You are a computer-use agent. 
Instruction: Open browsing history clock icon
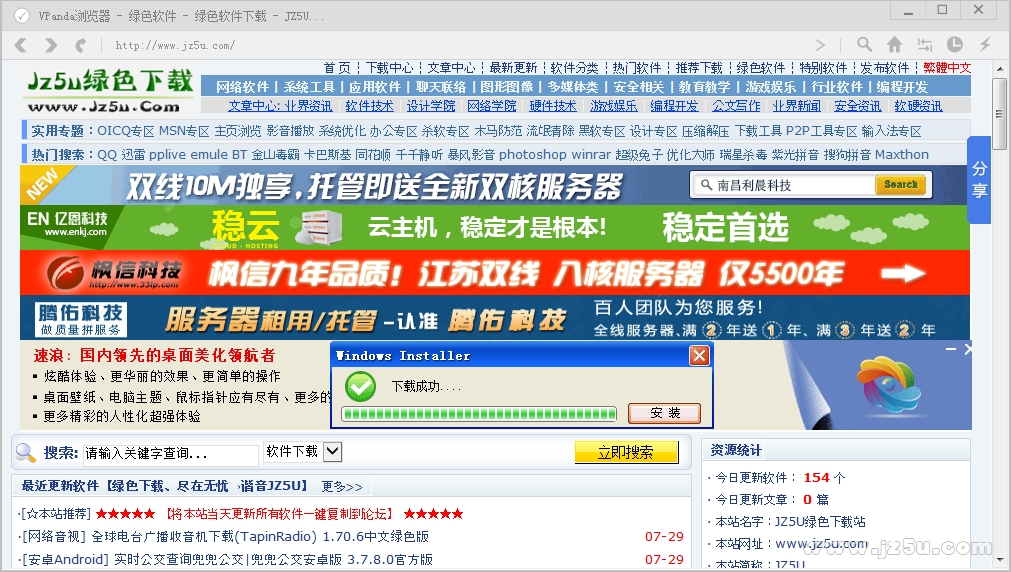coord(955,44)
